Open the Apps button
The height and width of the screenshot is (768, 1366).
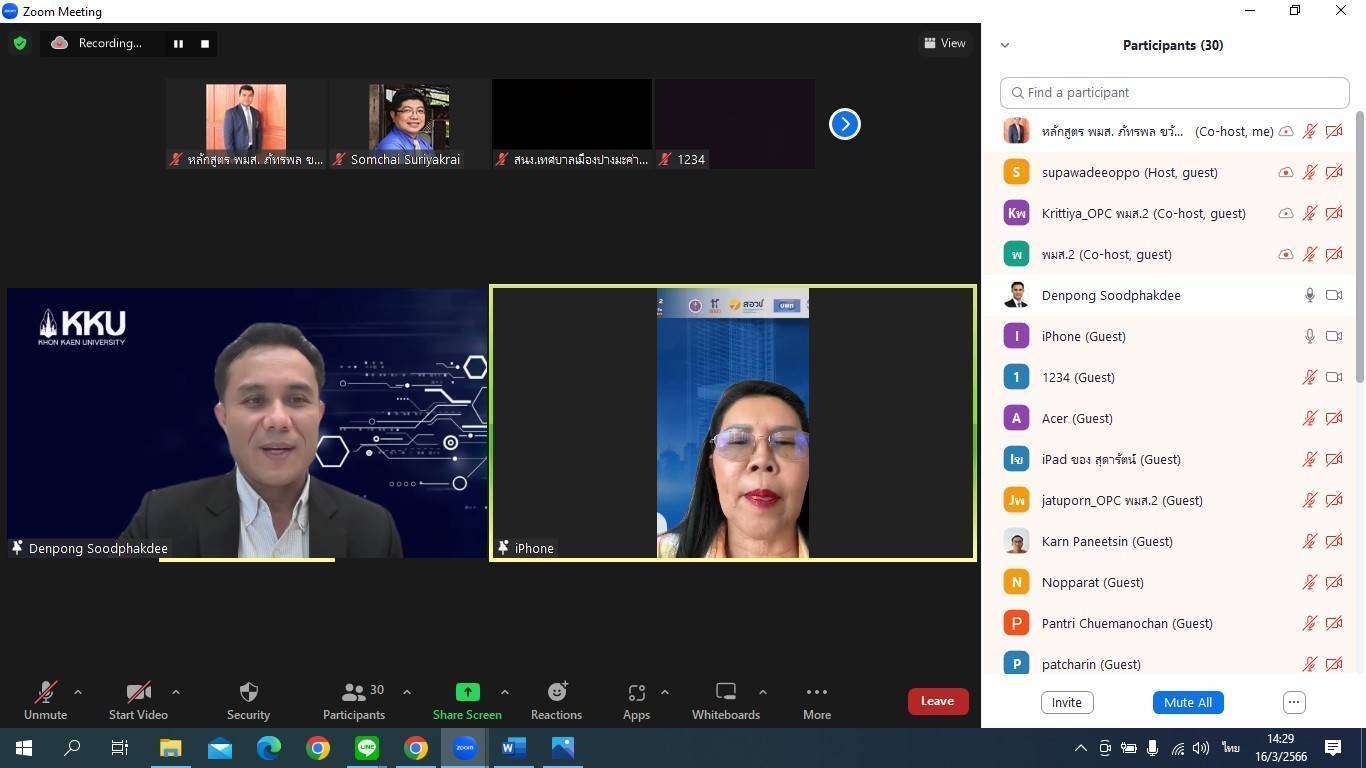[636, 701]
